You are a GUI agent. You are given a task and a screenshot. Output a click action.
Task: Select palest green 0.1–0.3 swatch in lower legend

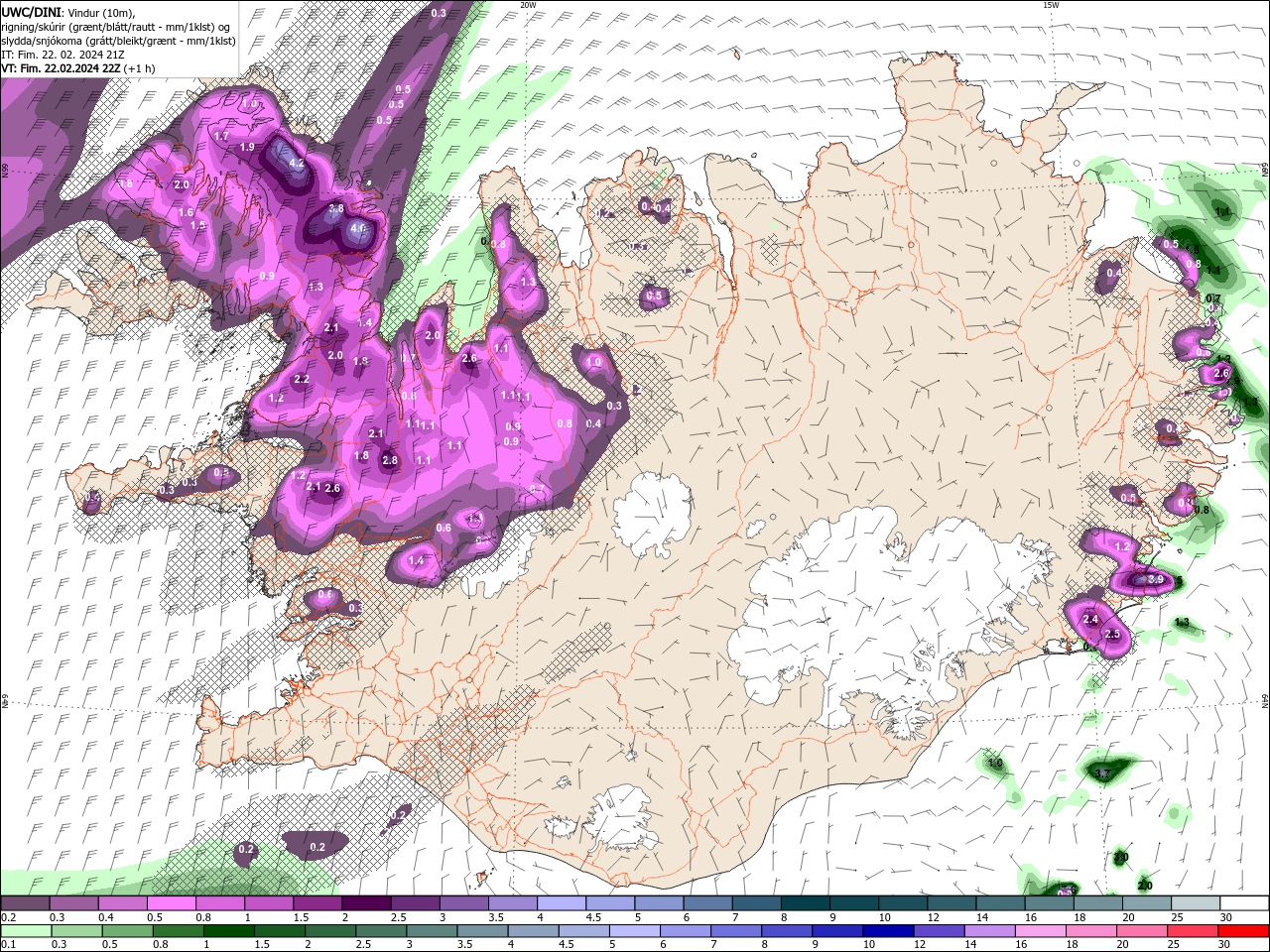[x=26, y=931]
